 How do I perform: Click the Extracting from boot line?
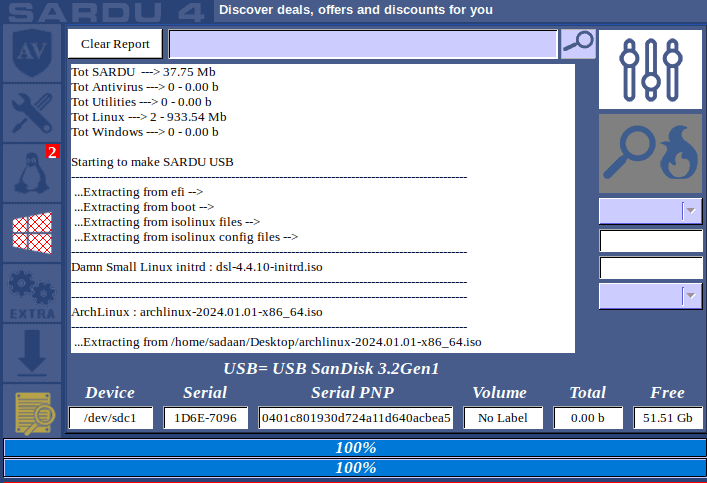(144, 207)
